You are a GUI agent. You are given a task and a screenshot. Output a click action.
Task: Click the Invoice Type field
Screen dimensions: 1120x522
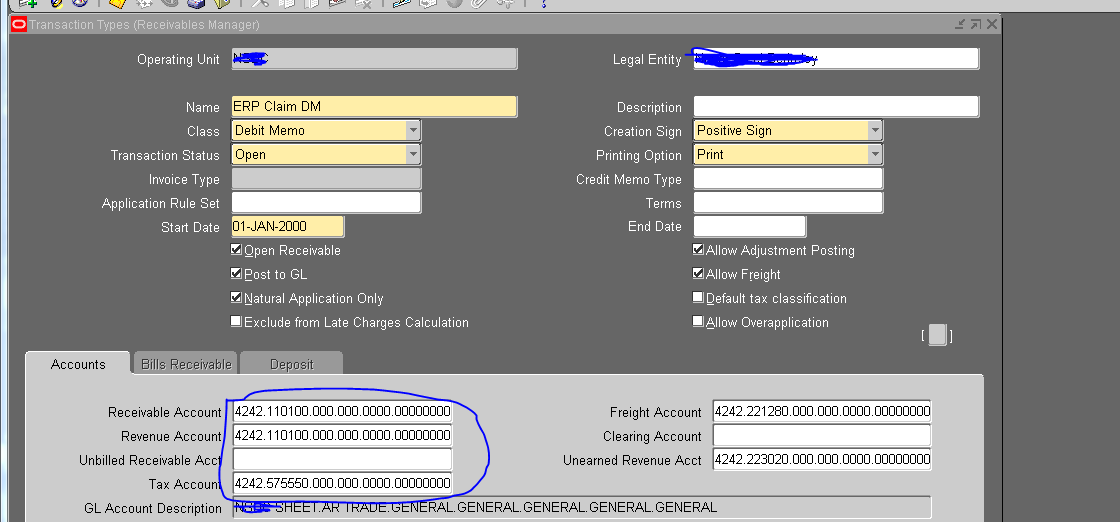pos(326,179)
